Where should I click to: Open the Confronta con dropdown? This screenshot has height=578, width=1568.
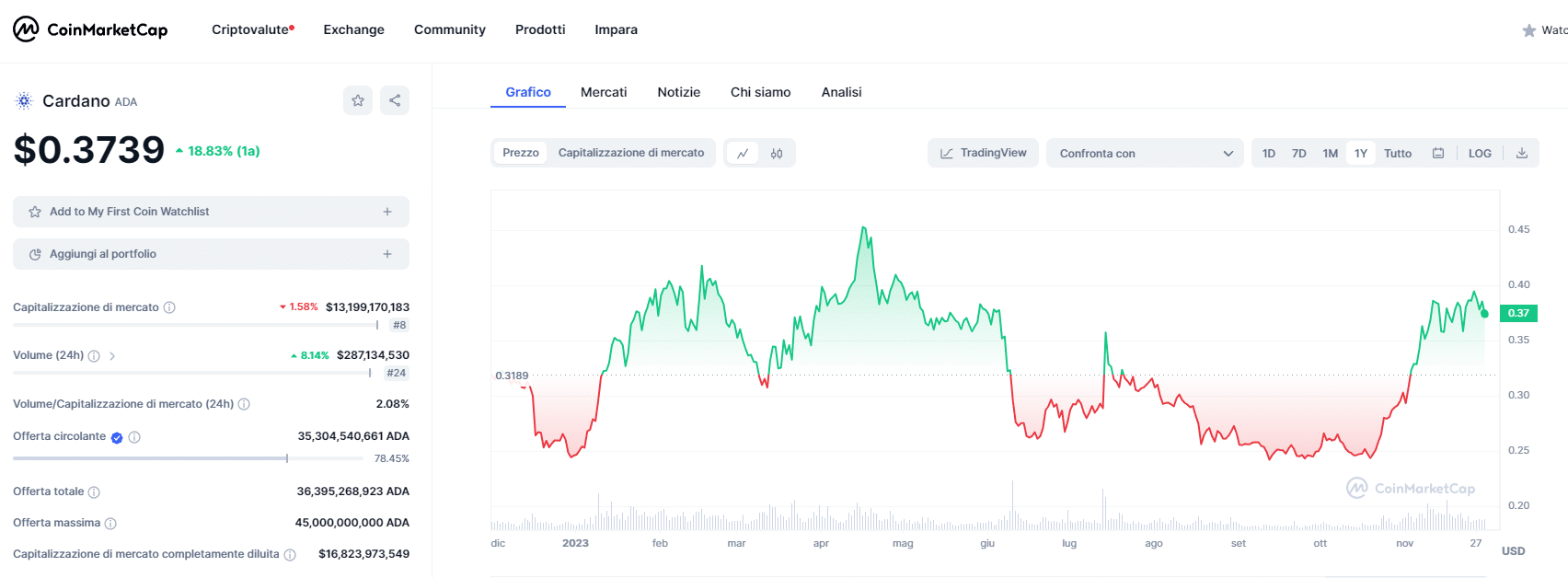[x=1145, y=154]
